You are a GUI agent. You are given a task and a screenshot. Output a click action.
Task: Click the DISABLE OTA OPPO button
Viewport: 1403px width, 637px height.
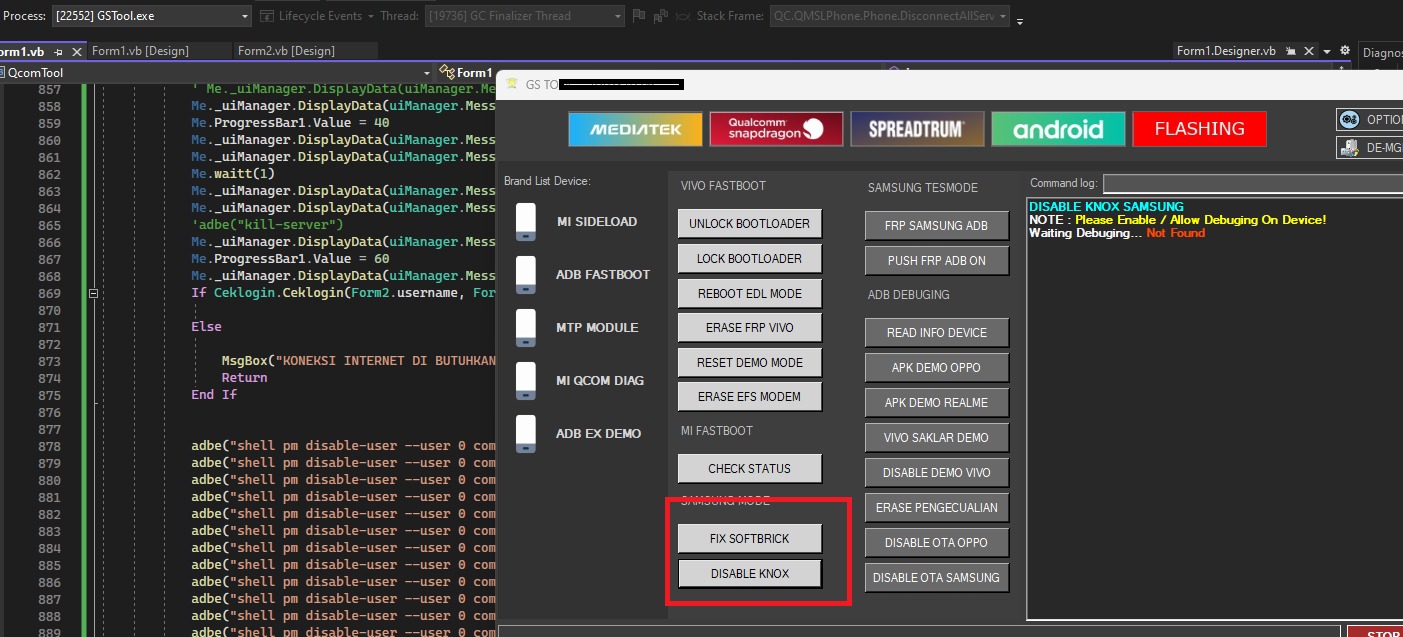[937, 542]
